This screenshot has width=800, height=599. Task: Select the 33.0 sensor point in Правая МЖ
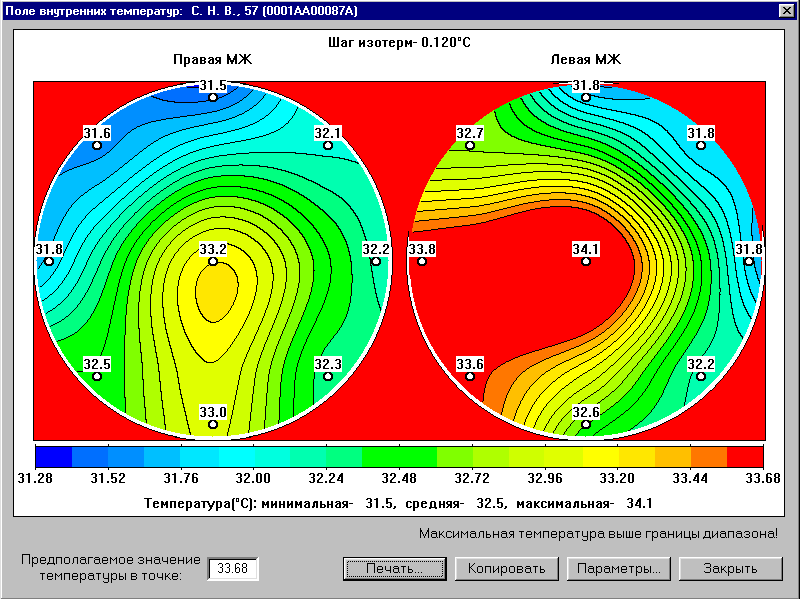pyautogui.click(x=213, y=425)
